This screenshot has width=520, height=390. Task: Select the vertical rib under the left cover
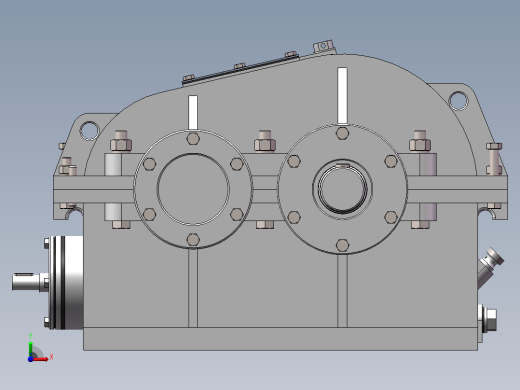click(x=193, y=288)
